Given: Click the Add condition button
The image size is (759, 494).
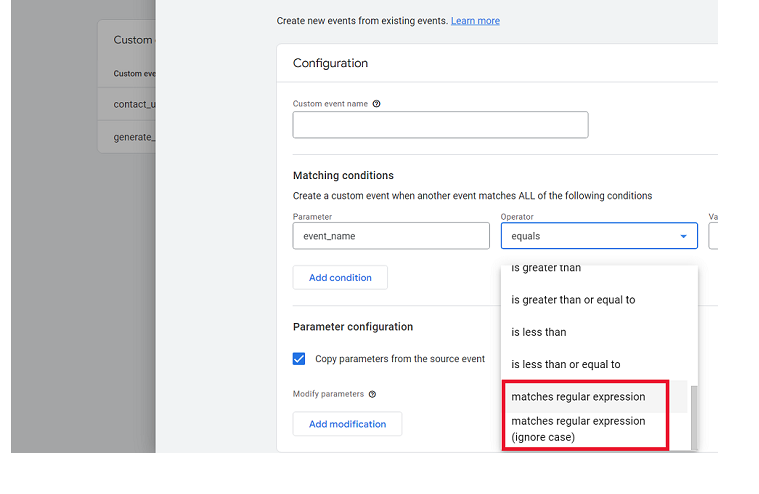Looking at the screenshot, I should pyautogui.click(x=340, y=278).
